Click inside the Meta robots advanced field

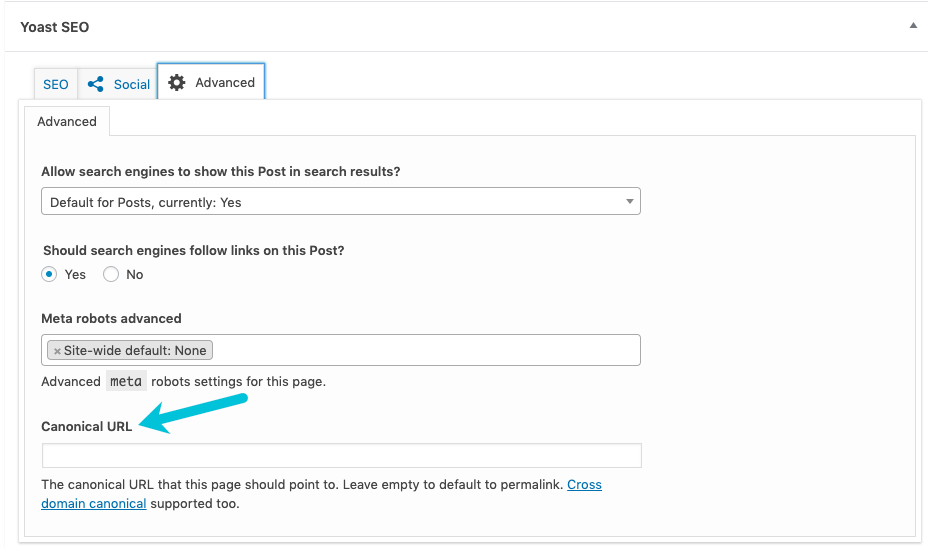[420, 351]
